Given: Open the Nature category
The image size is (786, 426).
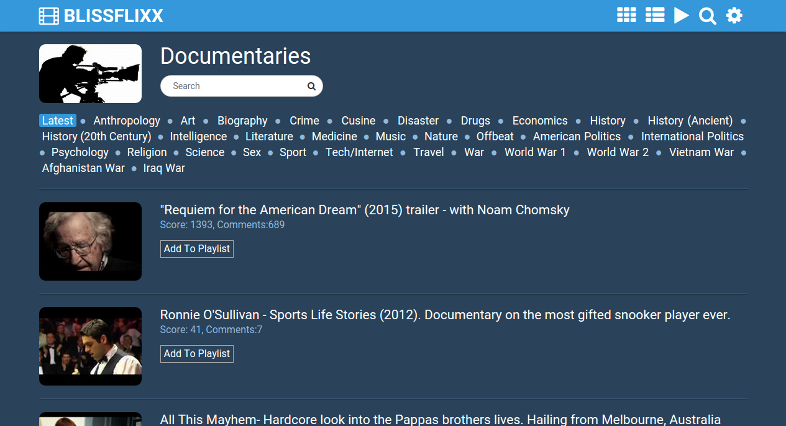Looking at the screenshot, I should point(441,136).
